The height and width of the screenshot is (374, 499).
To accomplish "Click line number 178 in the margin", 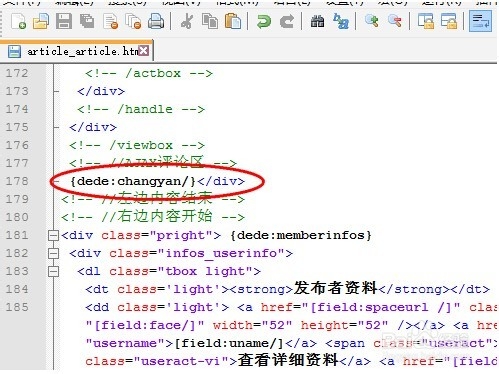I will (17, 181).
